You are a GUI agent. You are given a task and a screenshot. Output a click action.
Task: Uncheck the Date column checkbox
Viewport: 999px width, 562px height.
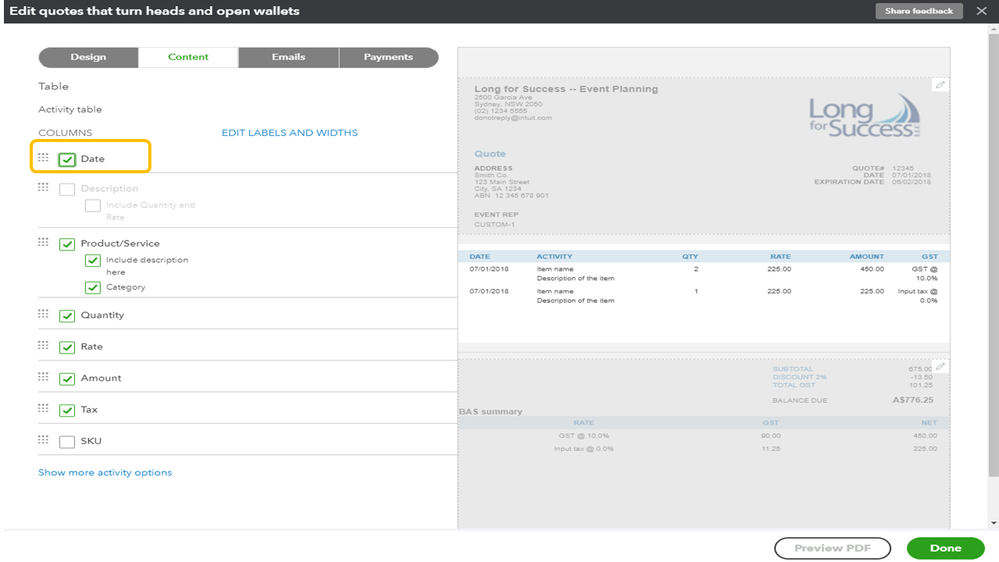[67, 159]
